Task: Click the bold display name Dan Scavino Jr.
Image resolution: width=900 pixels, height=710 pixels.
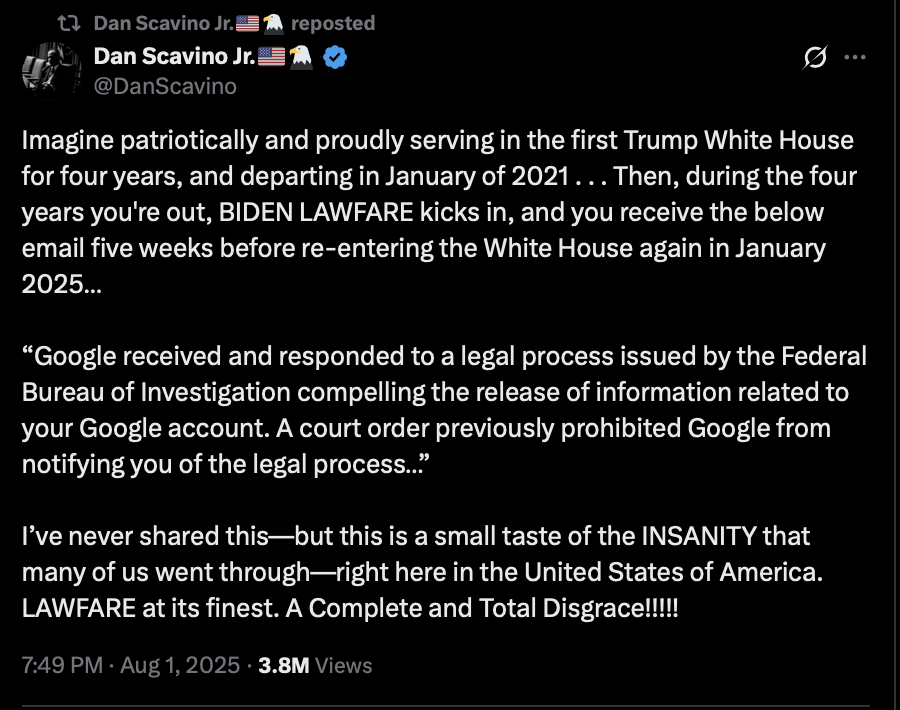Action: click(x=173, y=57)
